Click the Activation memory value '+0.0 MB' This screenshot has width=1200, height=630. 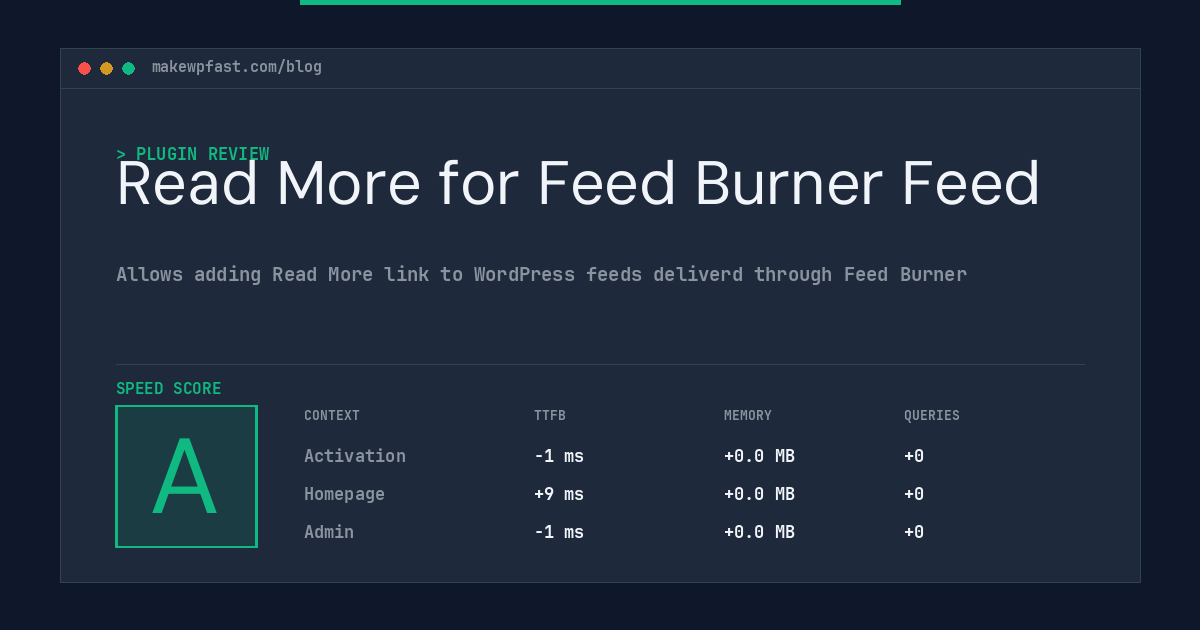(x=759, y=456)
